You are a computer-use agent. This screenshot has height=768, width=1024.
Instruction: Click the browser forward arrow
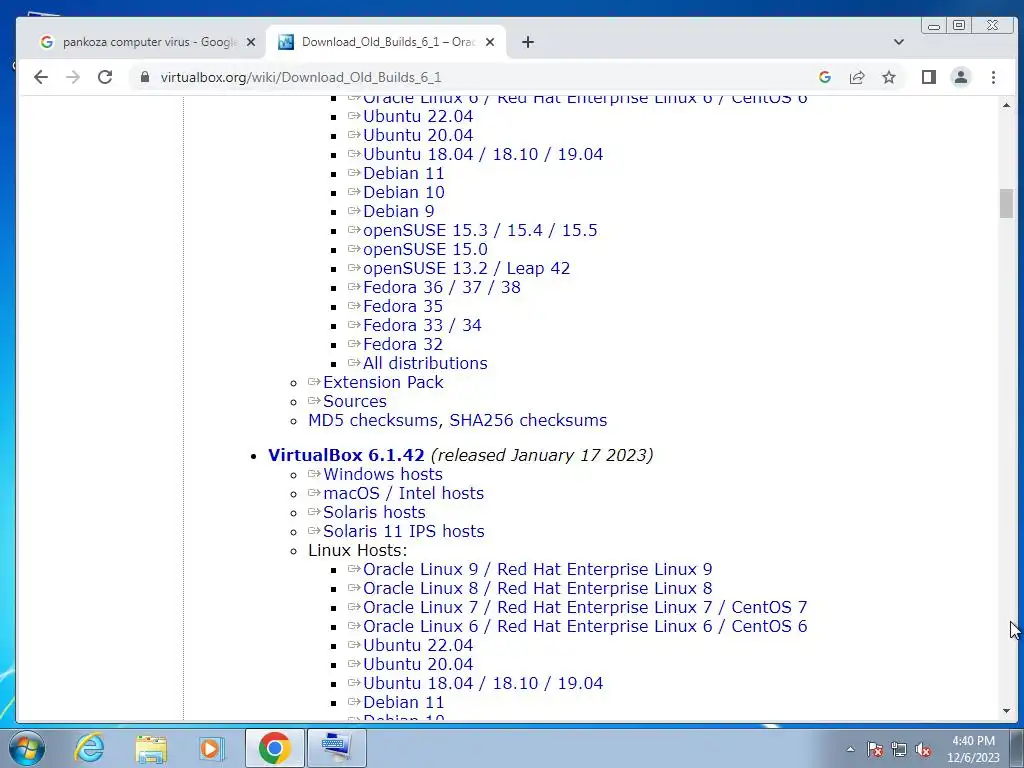pos(73,77)
